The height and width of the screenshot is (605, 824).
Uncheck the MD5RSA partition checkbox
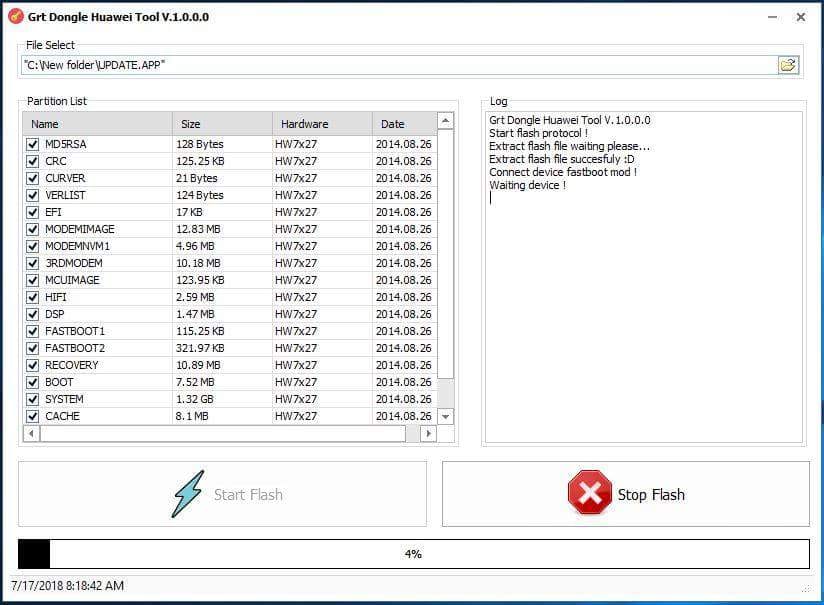tap(33, 144)
